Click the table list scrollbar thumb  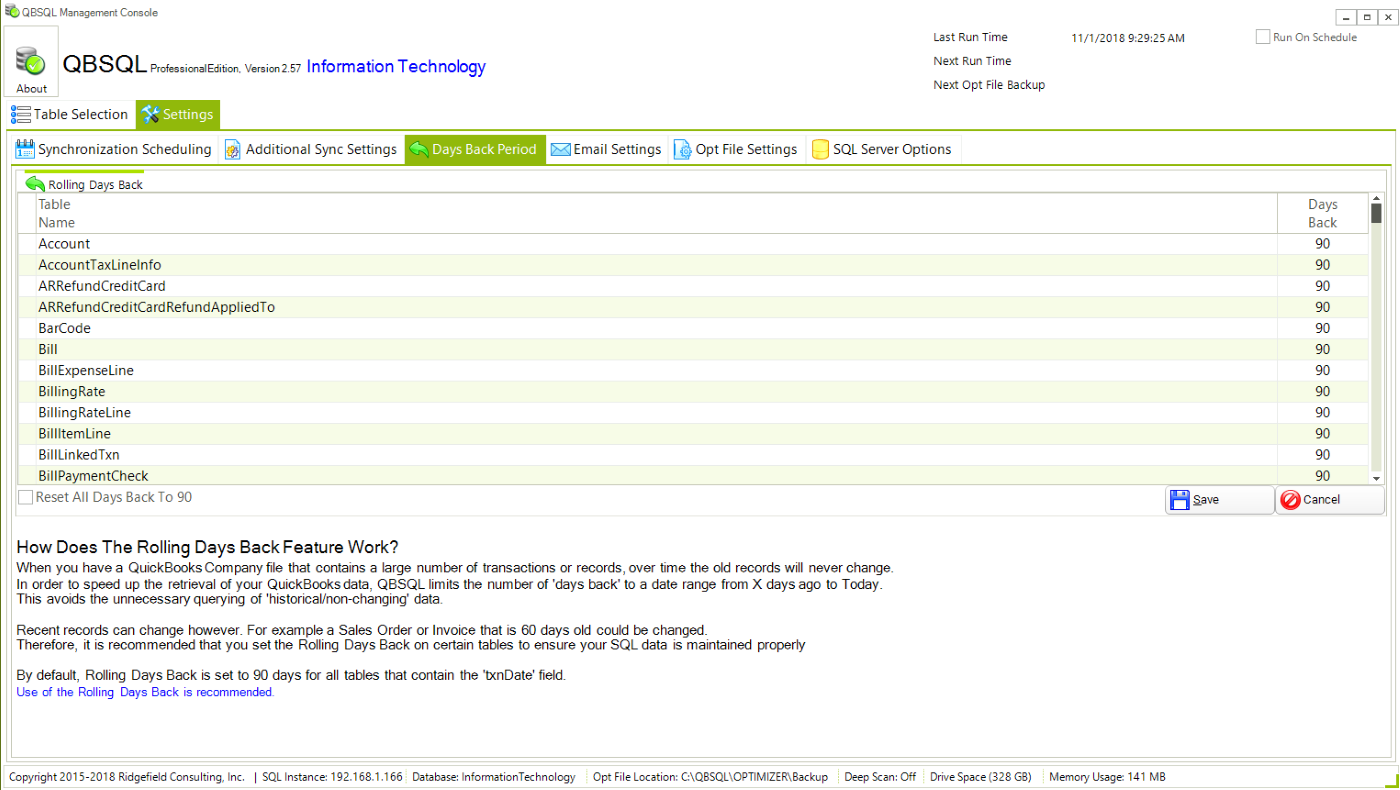click(x=1376, y=213)
